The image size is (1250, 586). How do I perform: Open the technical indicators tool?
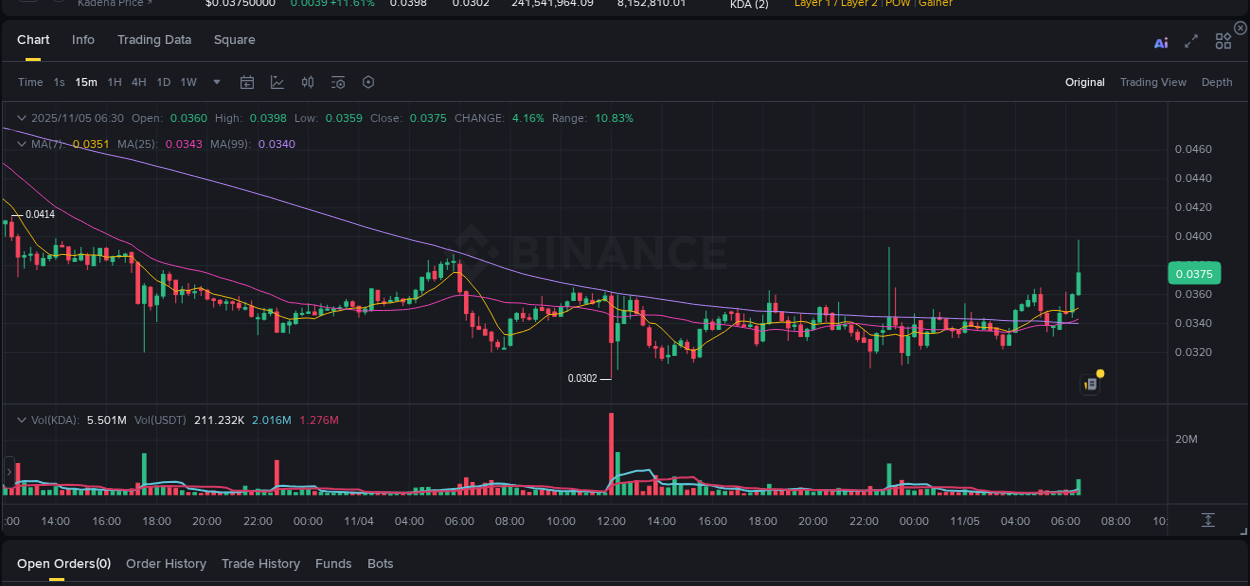point(277,82)
